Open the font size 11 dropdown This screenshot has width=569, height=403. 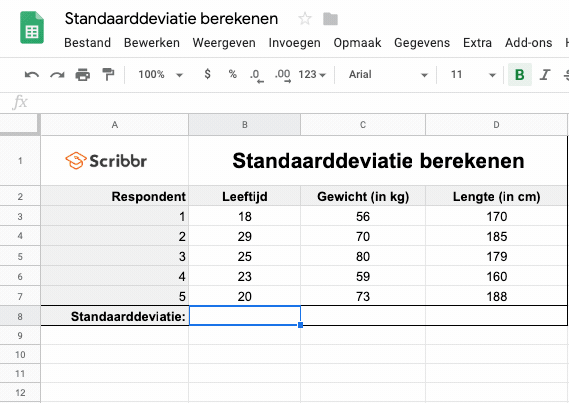pos(473,74)
